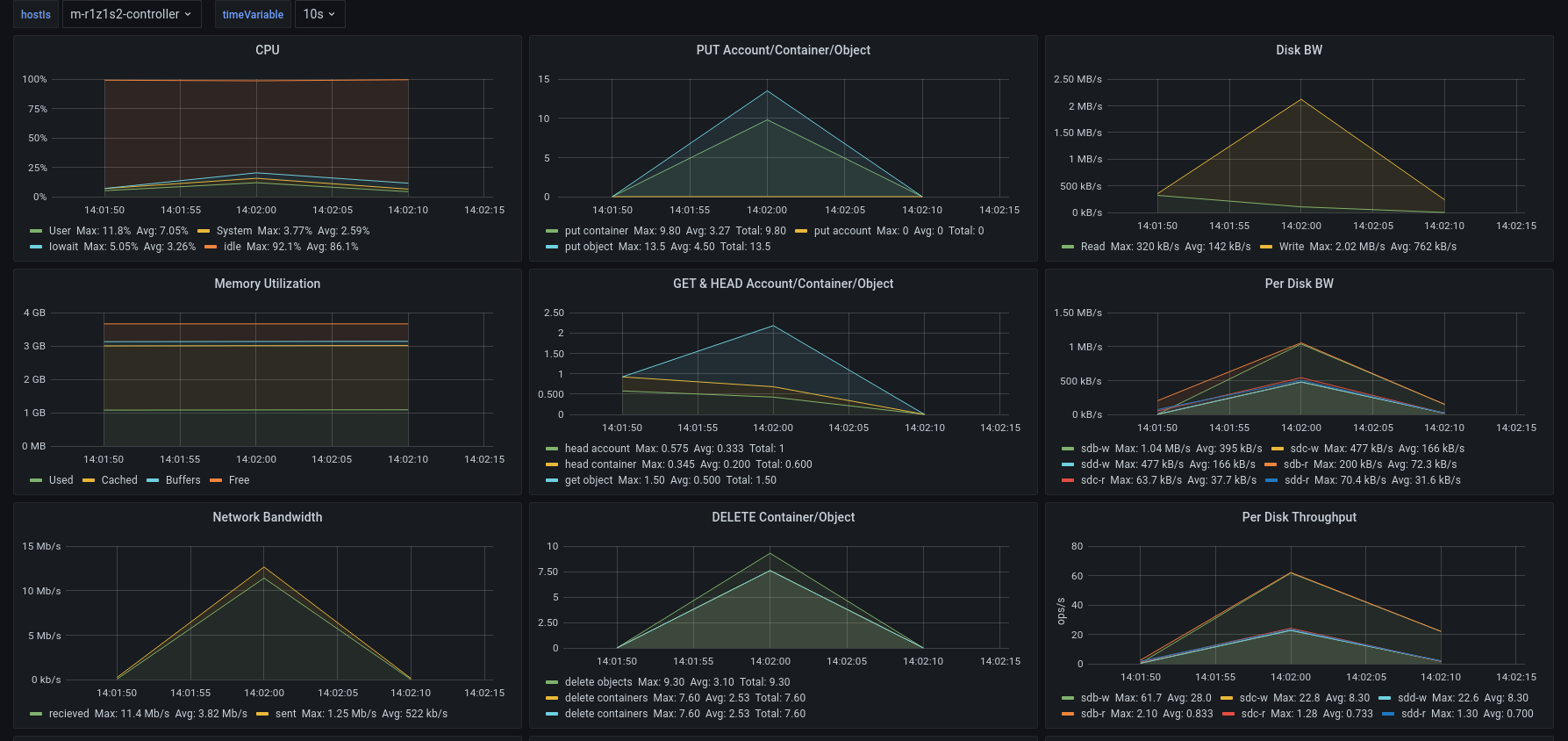Open the CPU panel title menu
Screen dimensions: 1568x741
coord(268,50)
